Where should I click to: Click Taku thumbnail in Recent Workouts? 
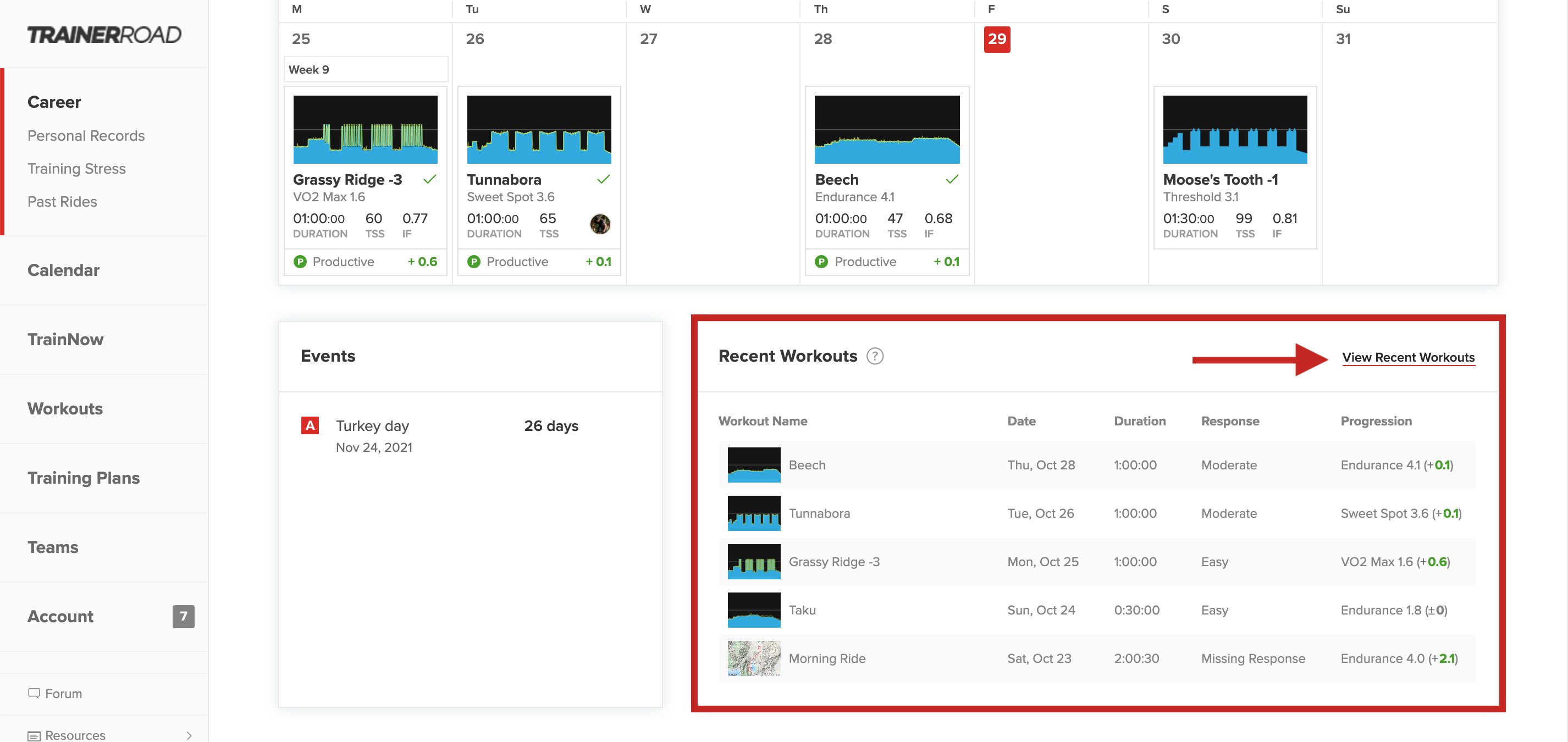tap(754, 610)
